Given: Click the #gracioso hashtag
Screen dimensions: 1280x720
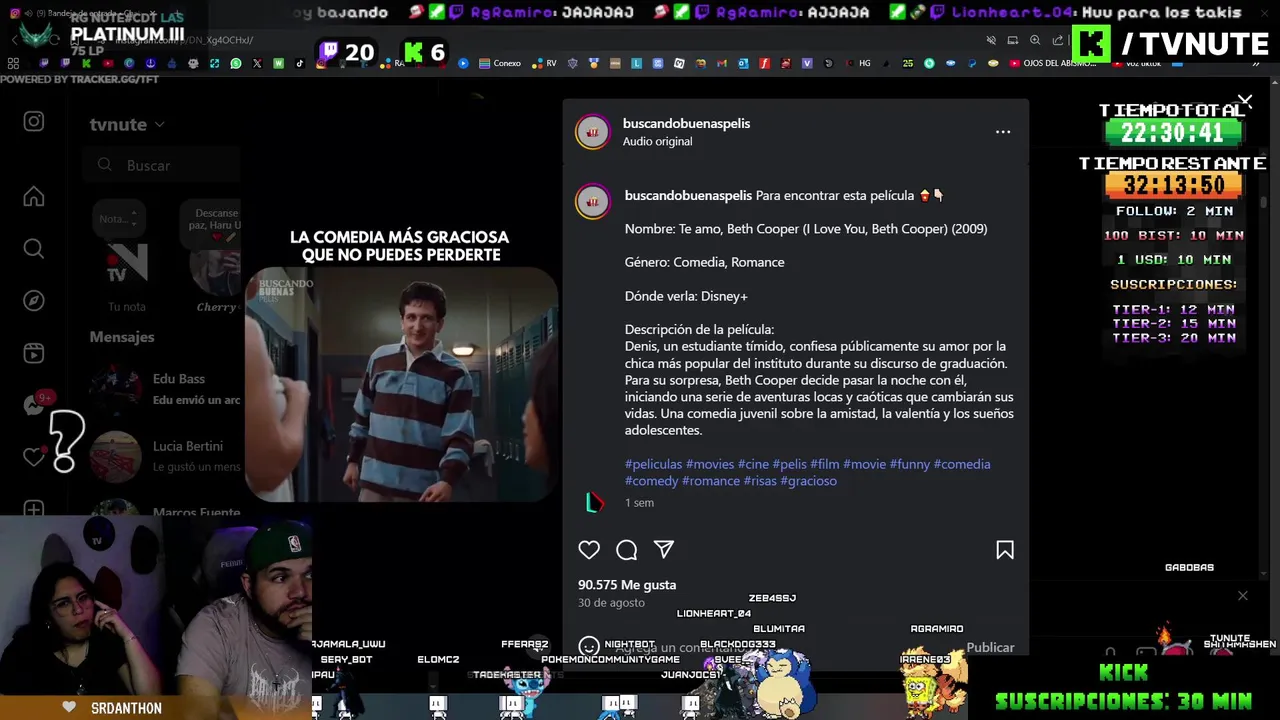Looking at the screenshot, I should (808, 481).
